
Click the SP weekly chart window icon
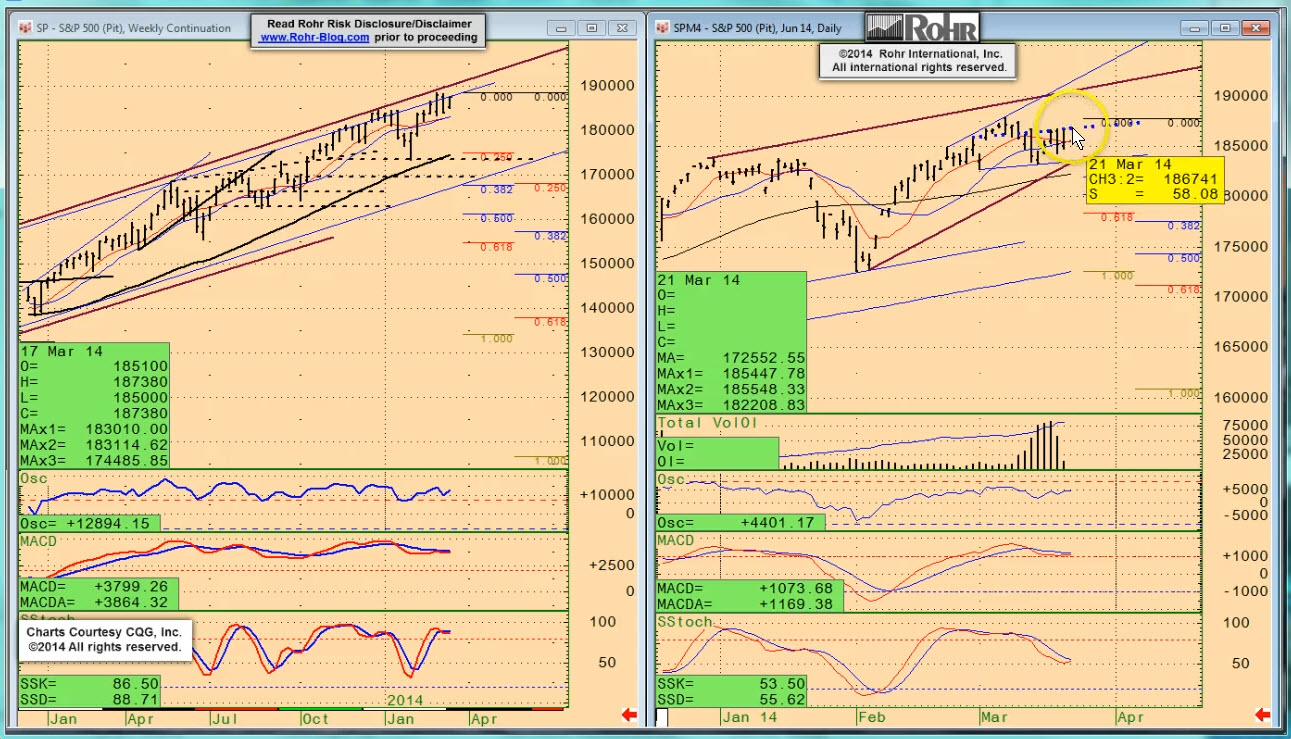(25, 28)
